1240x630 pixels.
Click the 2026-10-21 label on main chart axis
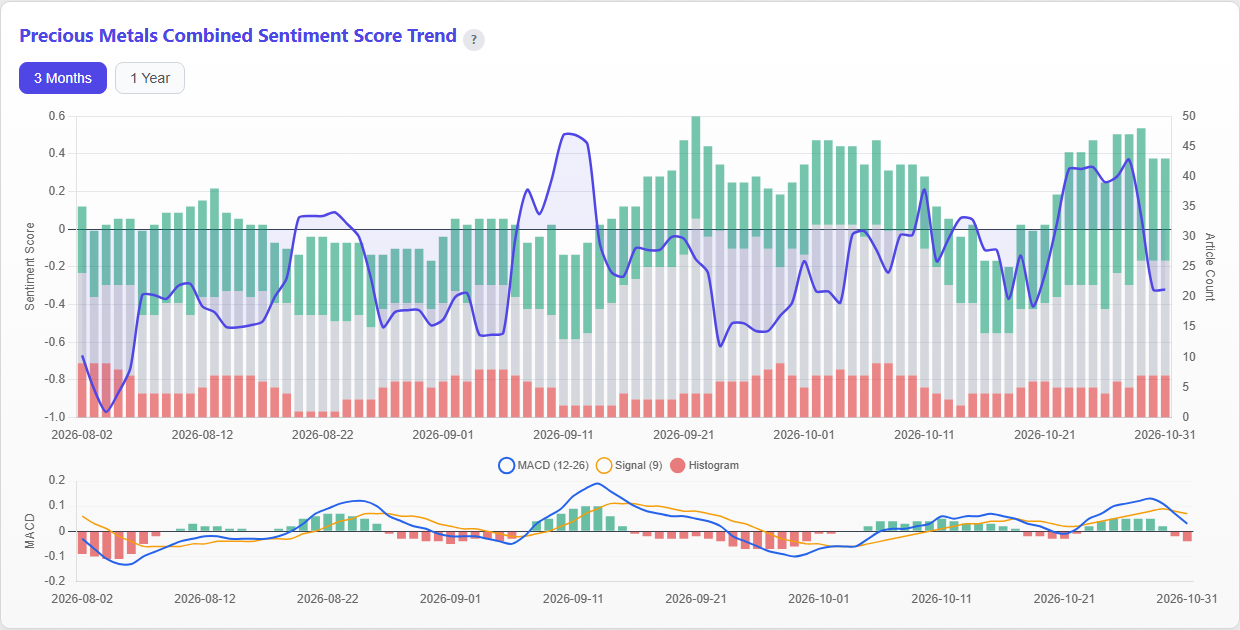click(1044, 435)
